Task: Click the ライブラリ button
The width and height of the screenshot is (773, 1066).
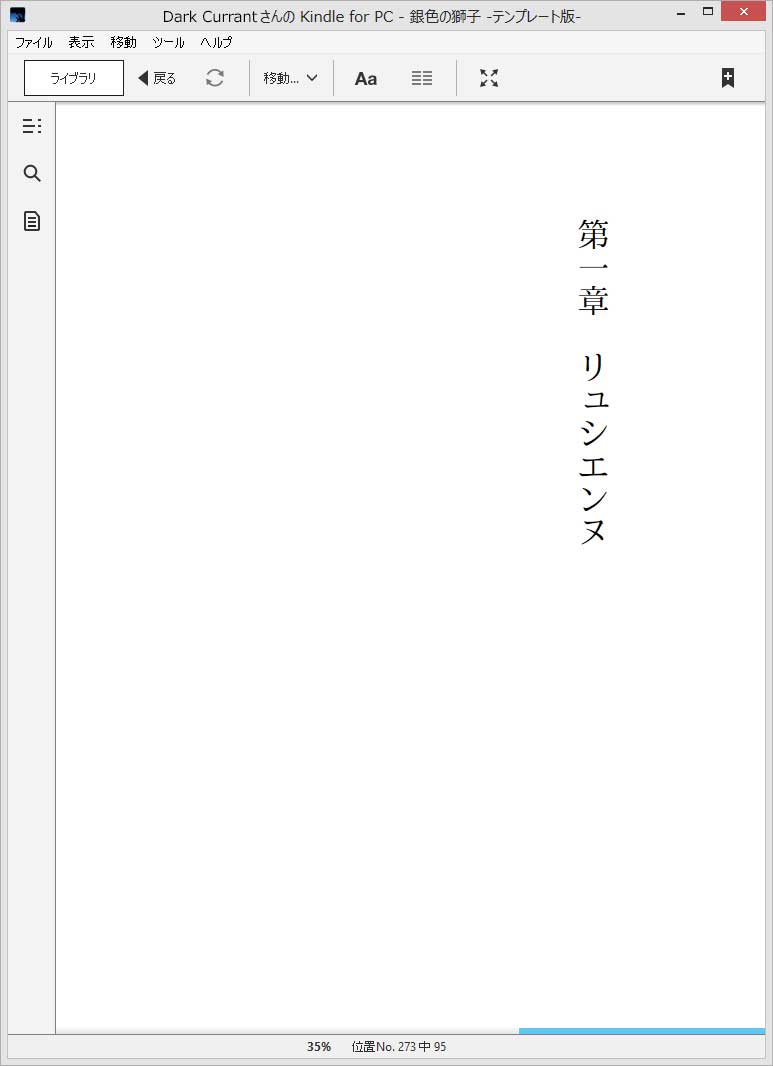Action: coord(74,78)
